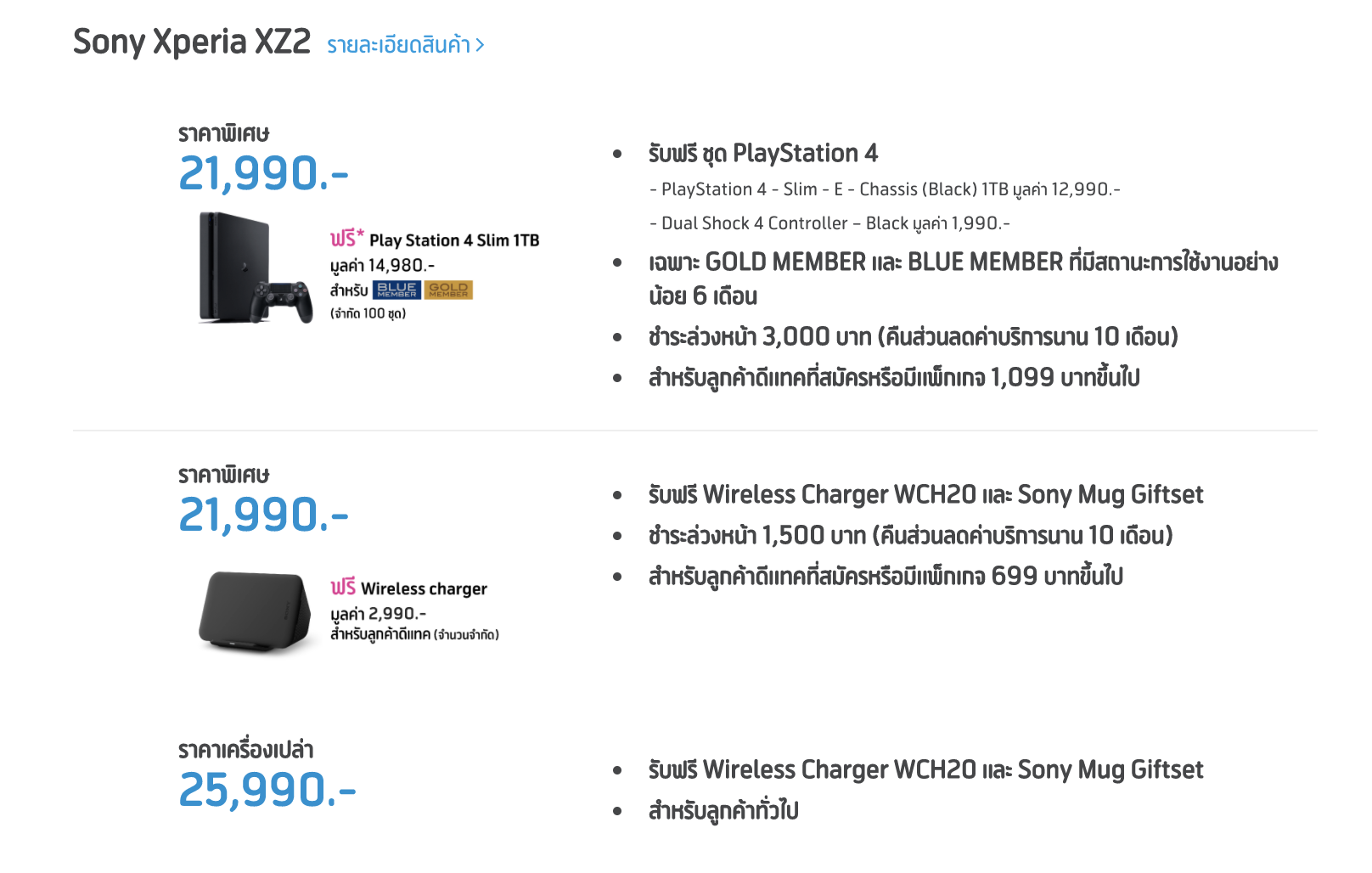Click the black wireless charger image
The width and height of the screenshot is (1372, 873).
coord(255,611)
